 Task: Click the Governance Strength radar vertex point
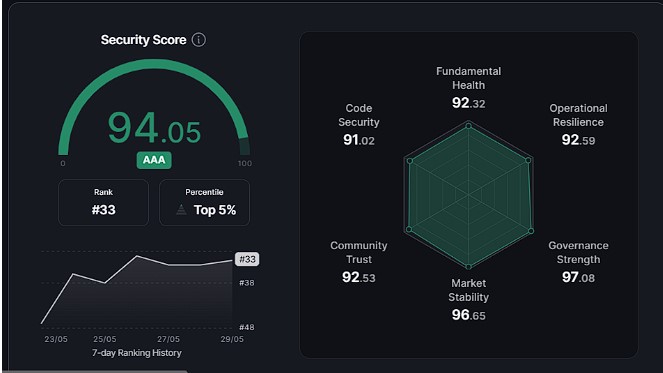[x=531, y=231]
